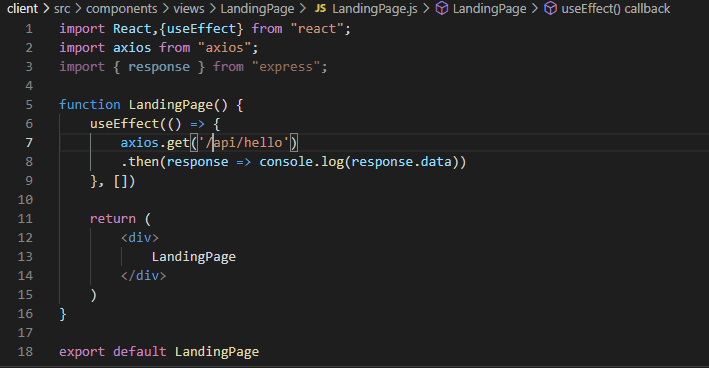The width and height of the screenshot is (709, 368).
Task: Open the client breadcrumb segment
Action: coord(23,8)
